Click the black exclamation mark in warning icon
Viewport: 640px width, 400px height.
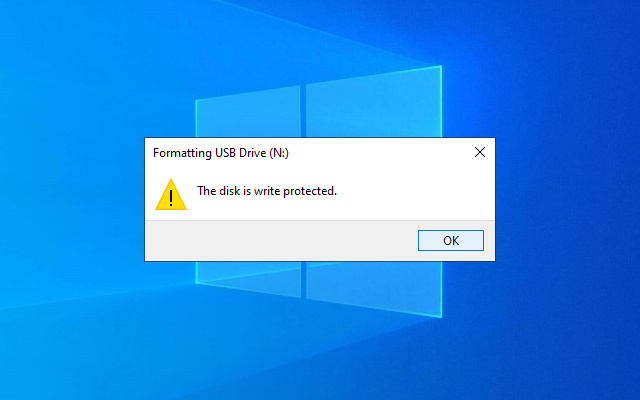(x=171, y=198)
